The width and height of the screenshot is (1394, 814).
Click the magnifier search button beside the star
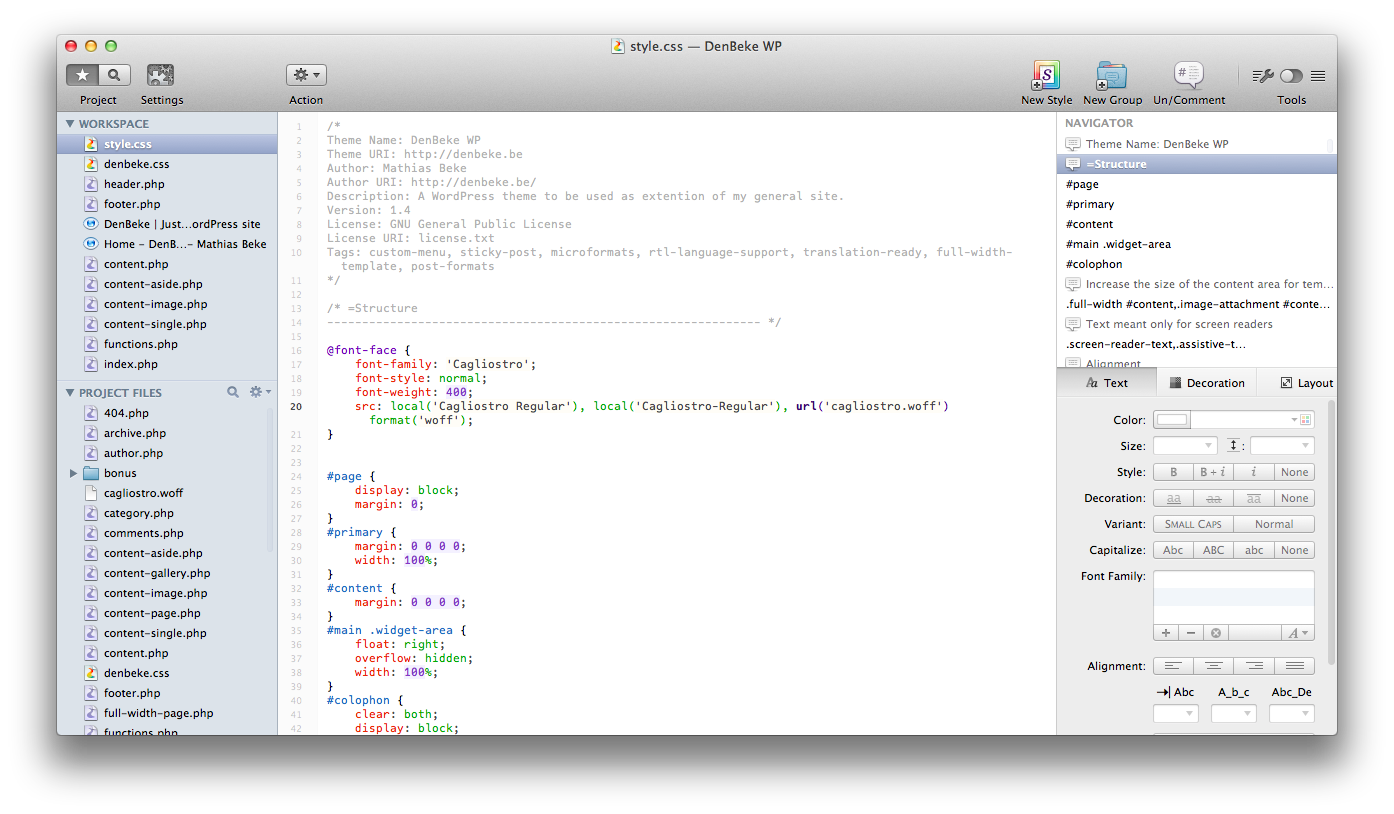click(115, 75)
